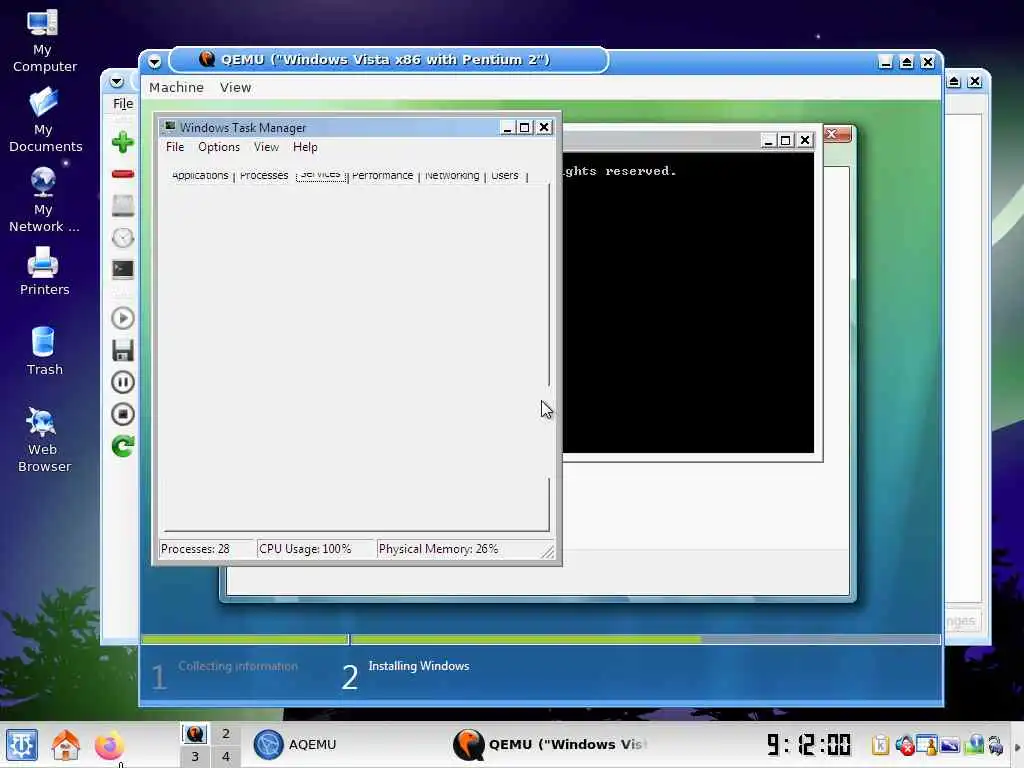This screenshot has width=1024, height=768.
Task: Click the Klipper clipboard tray icon
Action: [880, 744]
